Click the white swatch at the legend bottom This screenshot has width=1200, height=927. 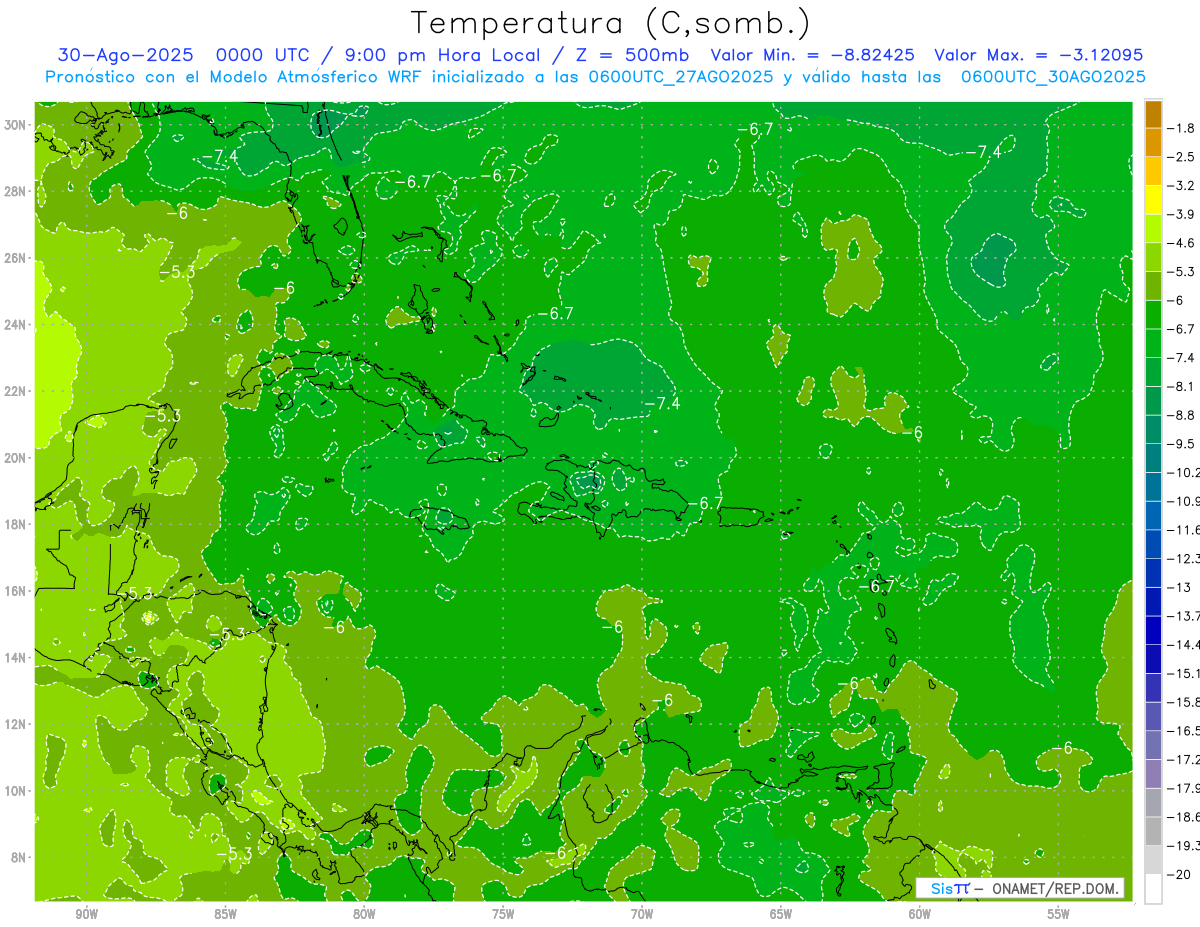tap(1153, 889)
